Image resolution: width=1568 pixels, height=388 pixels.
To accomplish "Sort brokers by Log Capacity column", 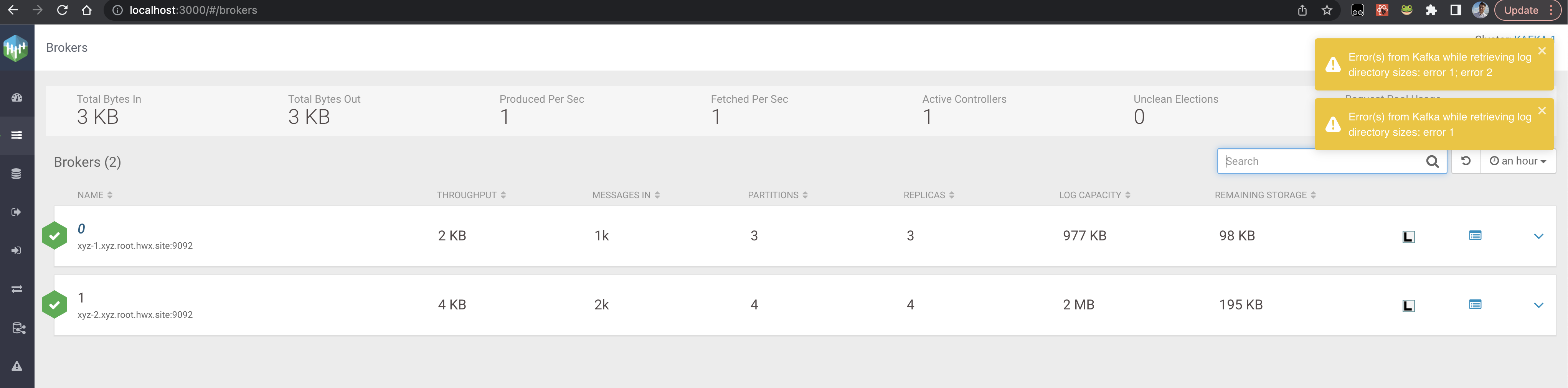I will click(x=1094, y=195).
